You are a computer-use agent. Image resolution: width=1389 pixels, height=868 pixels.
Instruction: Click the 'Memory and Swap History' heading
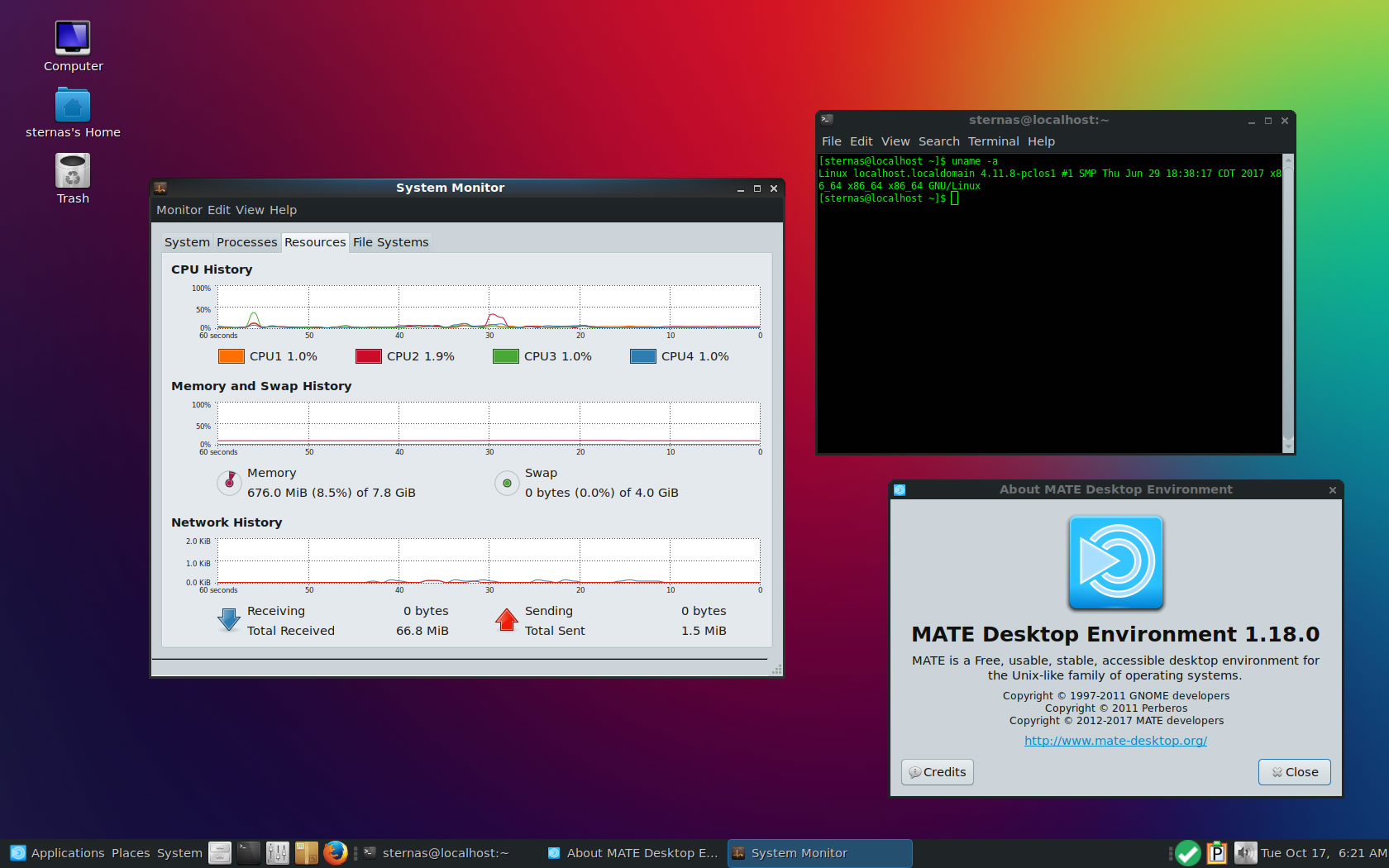click(261, 386)
